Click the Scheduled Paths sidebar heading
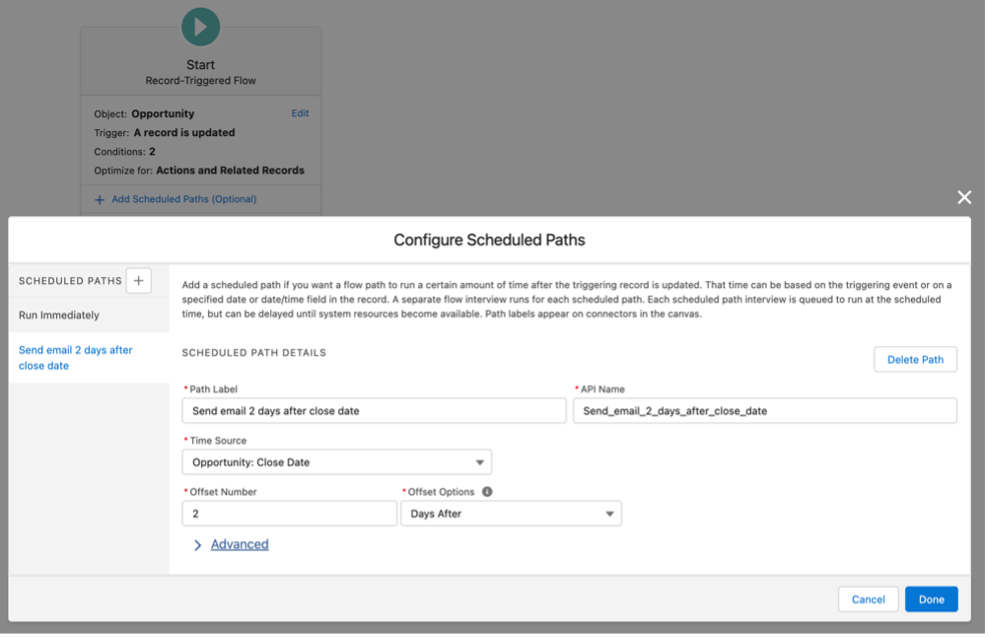 tap(70, 280)
